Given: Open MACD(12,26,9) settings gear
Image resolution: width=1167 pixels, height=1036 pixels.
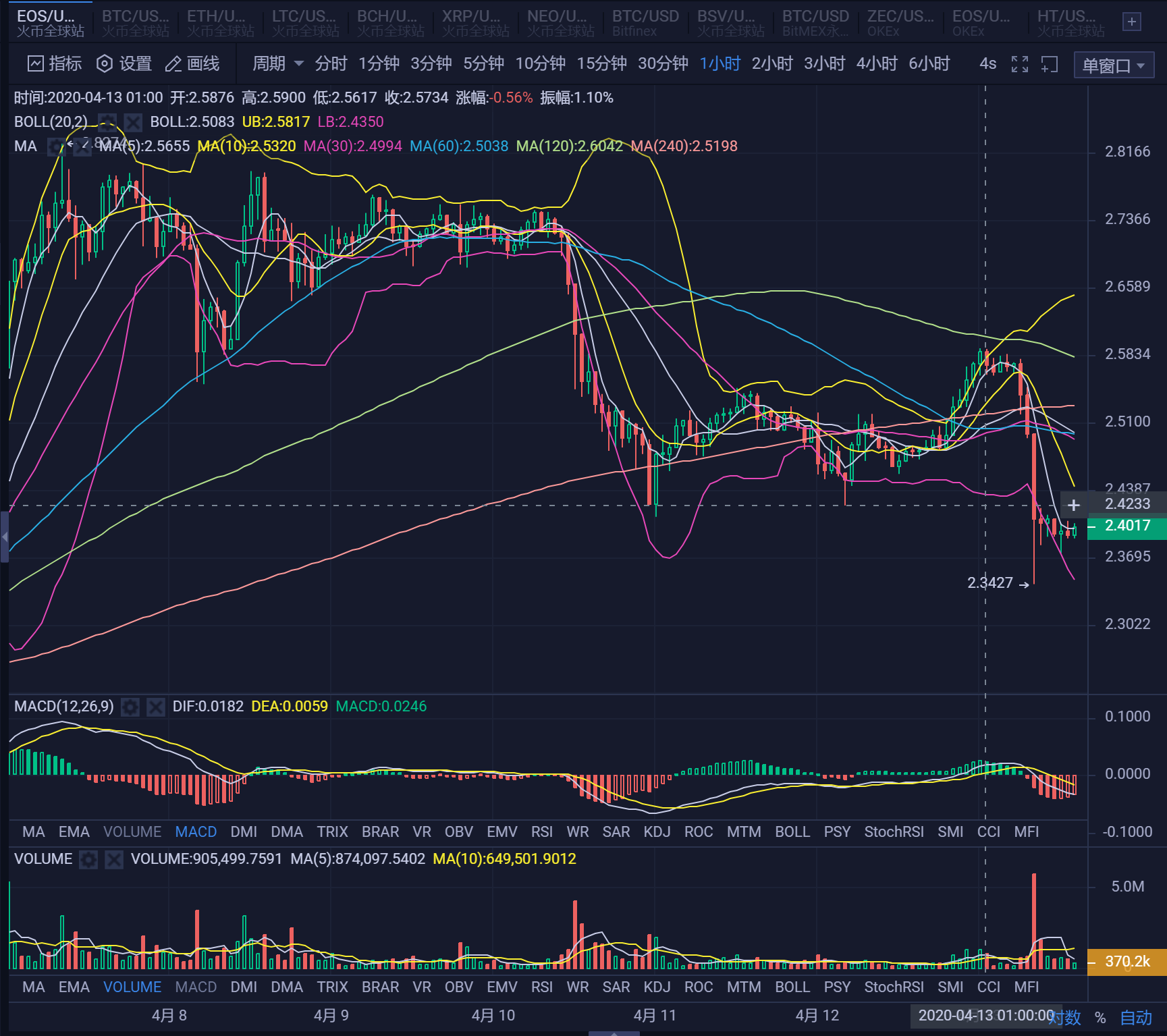Looking at the screenshot, I should 130,707.
